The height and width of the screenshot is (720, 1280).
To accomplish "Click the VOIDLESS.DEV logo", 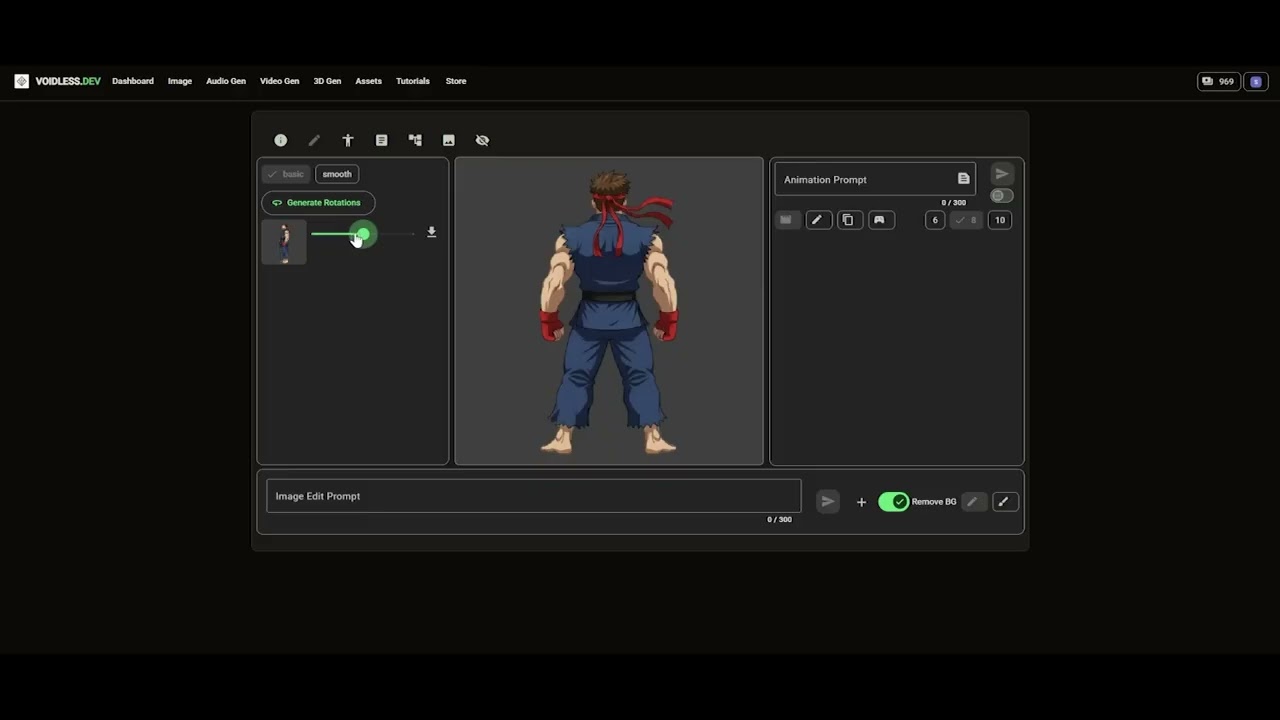I will pyautogui.click(x=57, y=81).
